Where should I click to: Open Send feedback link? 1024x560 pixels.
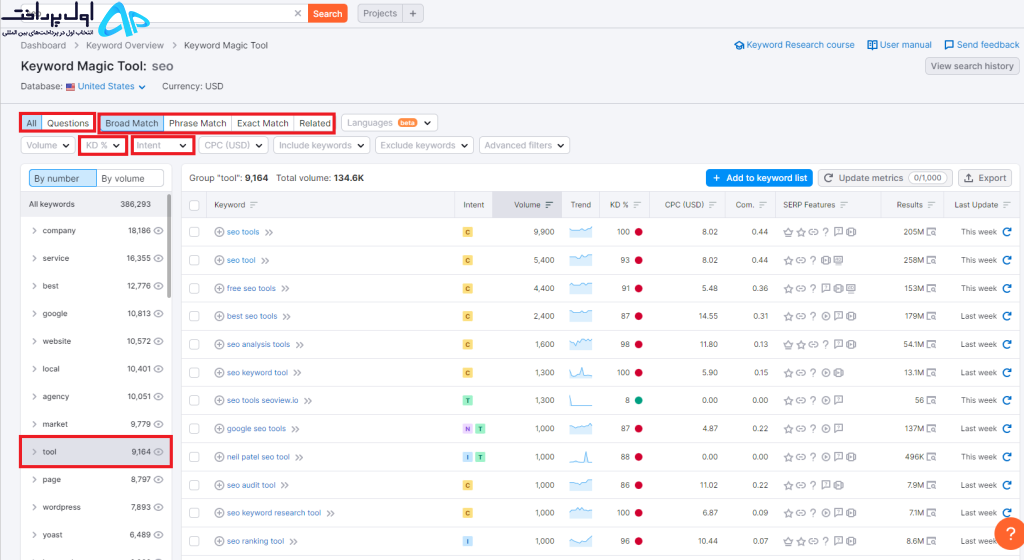[x=982, y=45]
